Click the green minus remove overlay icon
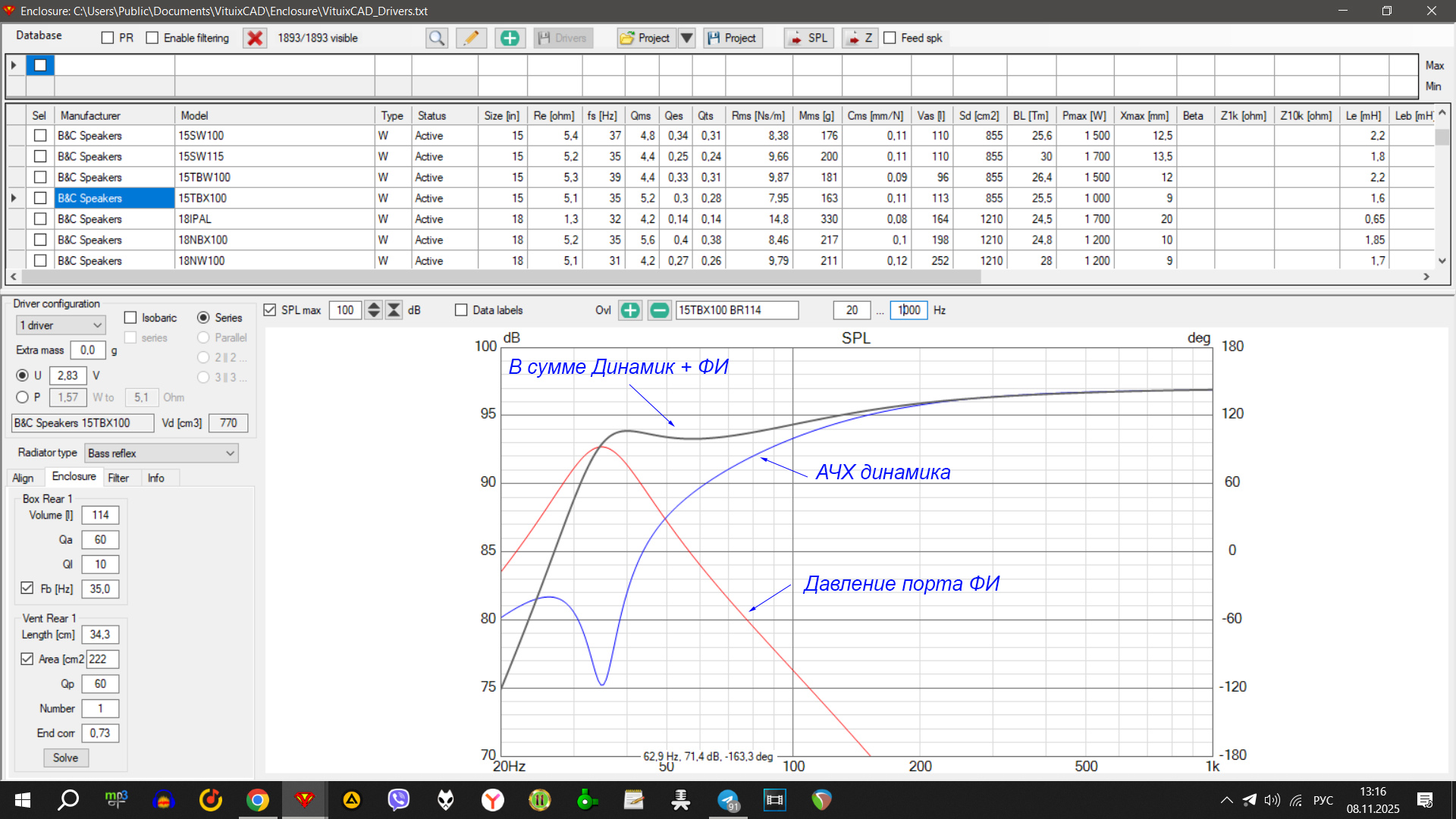Viewport: 1456px width, 819px height. pyautogui.click(x=659, y=310)
